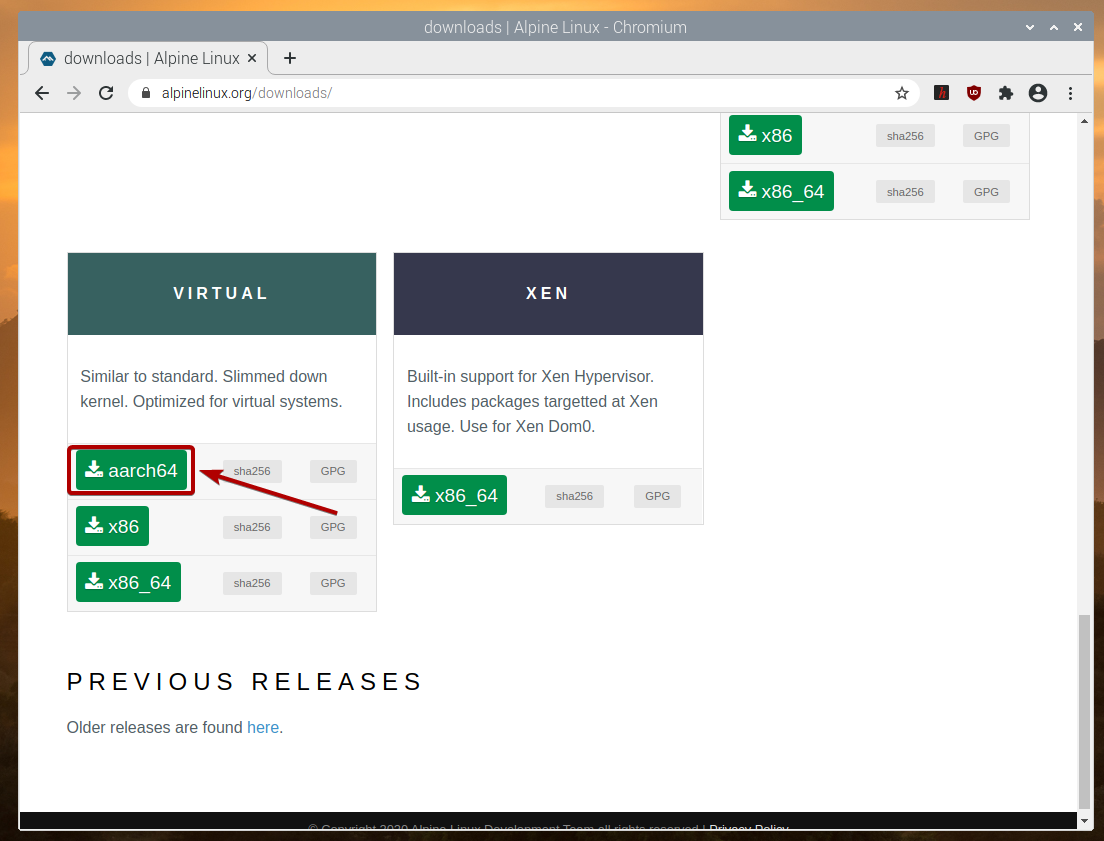Download Virtual x86_64 image
1104x841 pixels.
tap(128, 582)
